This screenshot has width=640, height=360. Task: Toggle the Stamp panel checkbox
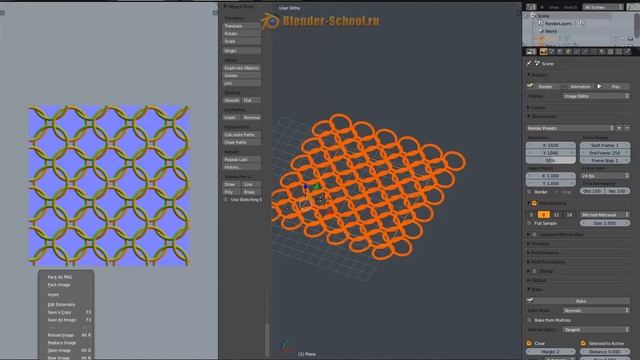(534, 271)
